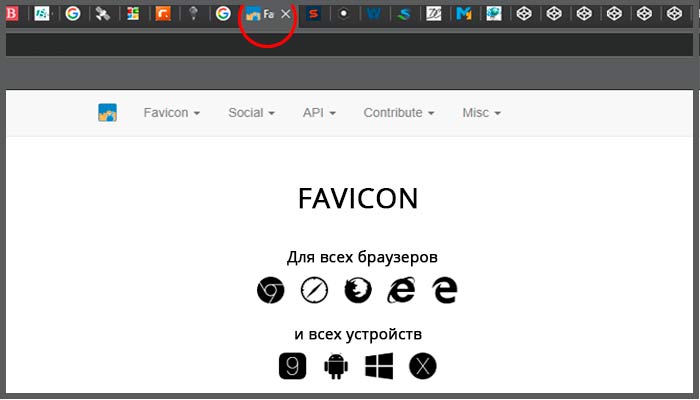The image size is (700, 400).
Task: Click the Internet Explorer icon
Action: (x=401, y=290)
